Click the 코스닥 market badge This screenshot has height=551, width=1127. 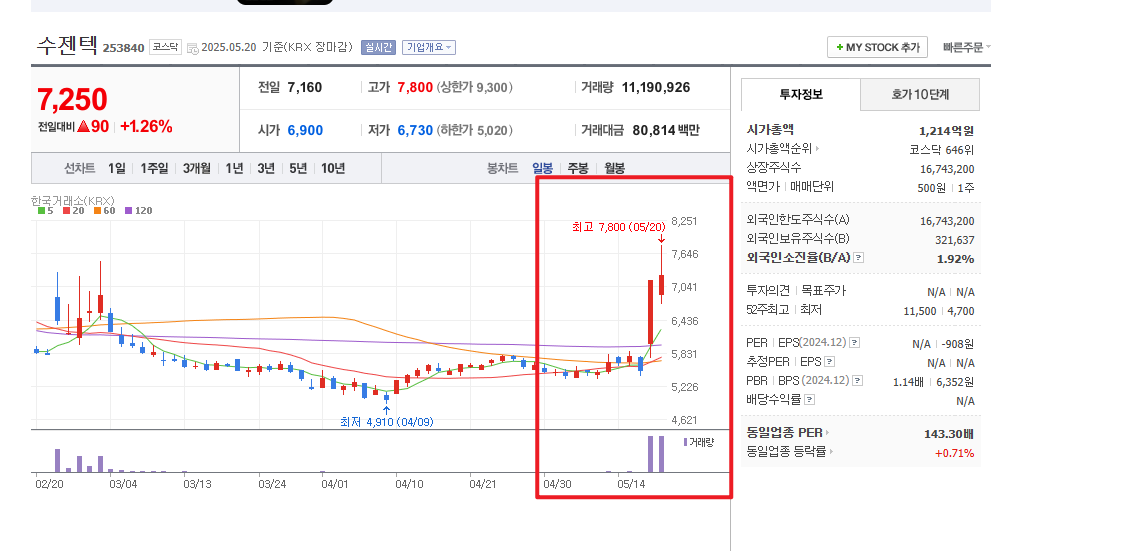pyautogui.click(x=165, y=47)
